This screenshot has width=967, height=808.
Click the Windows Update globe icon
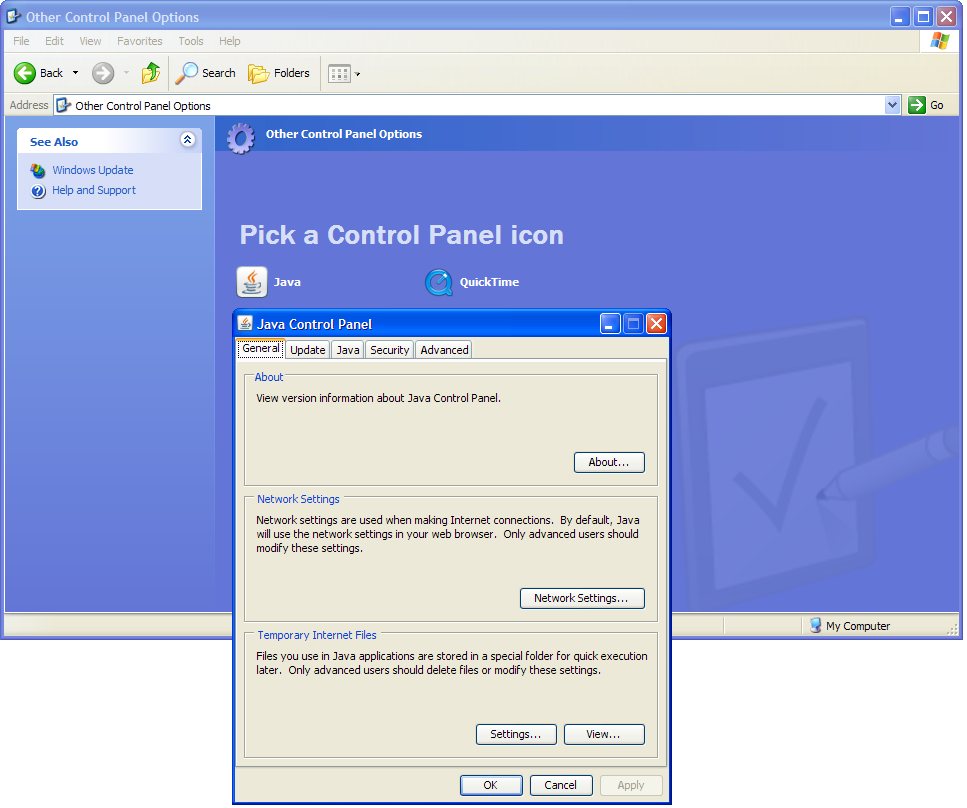pyautogui.click(x=38, y=170)
